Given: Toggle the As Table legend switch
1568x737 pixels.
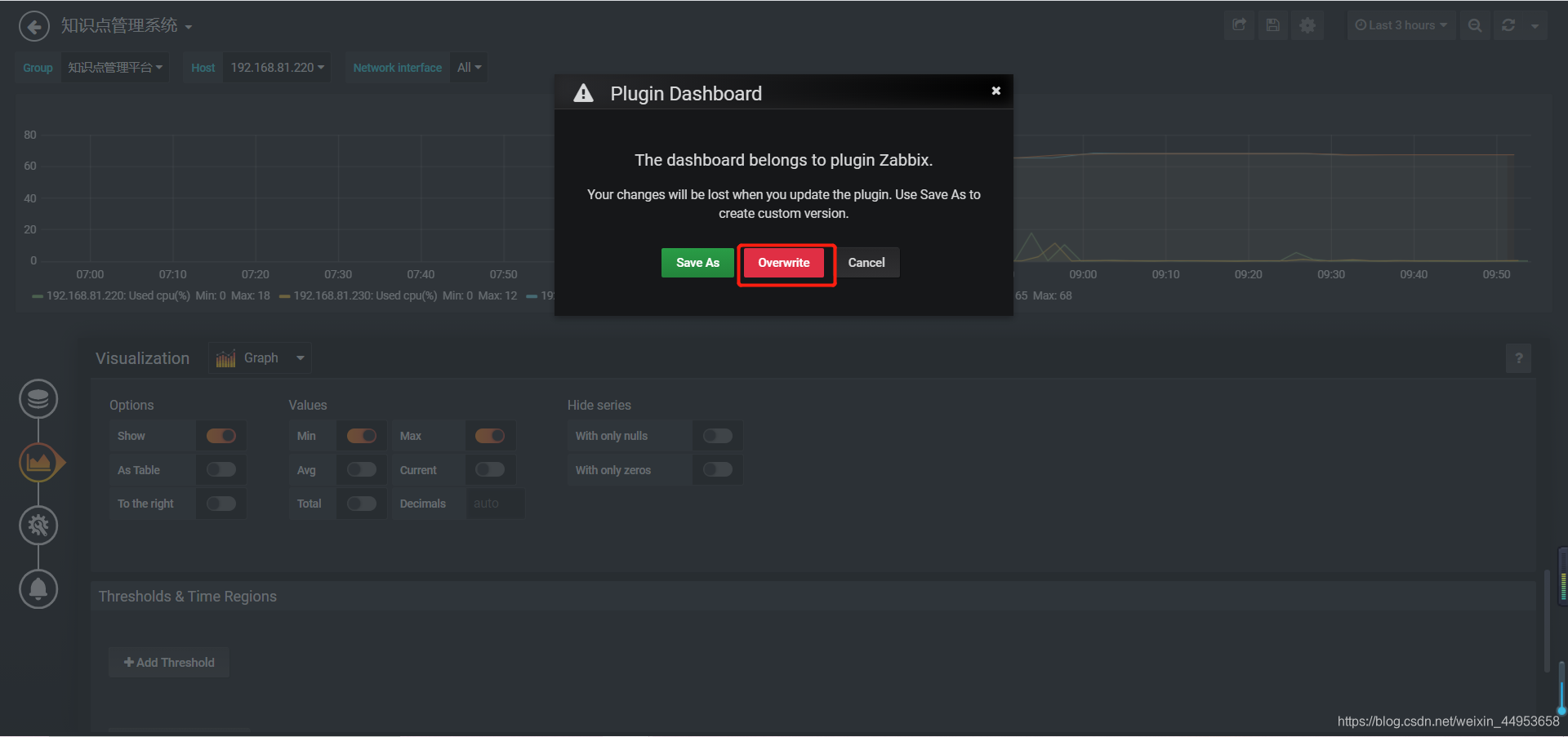Looking at the screenshot, I should click(221, 469).
